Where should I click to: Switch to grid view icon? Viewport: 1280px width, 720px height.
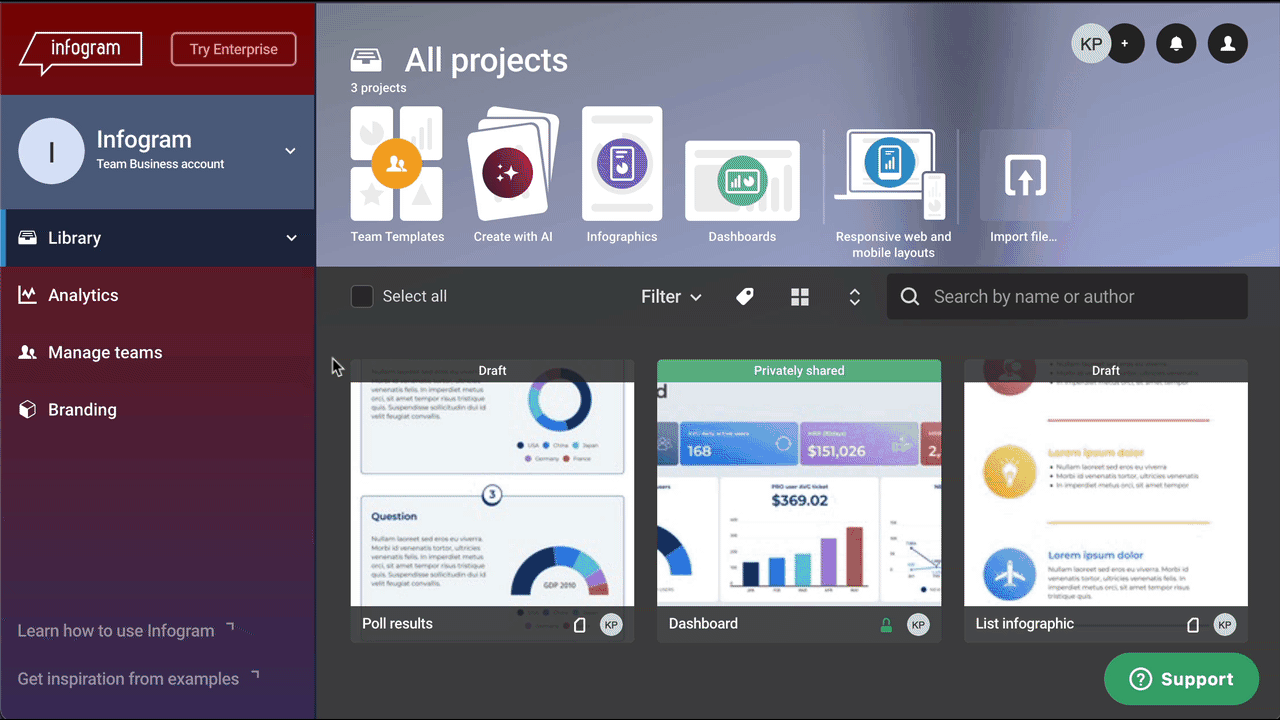pyautogui.click(x=800, y=297)
